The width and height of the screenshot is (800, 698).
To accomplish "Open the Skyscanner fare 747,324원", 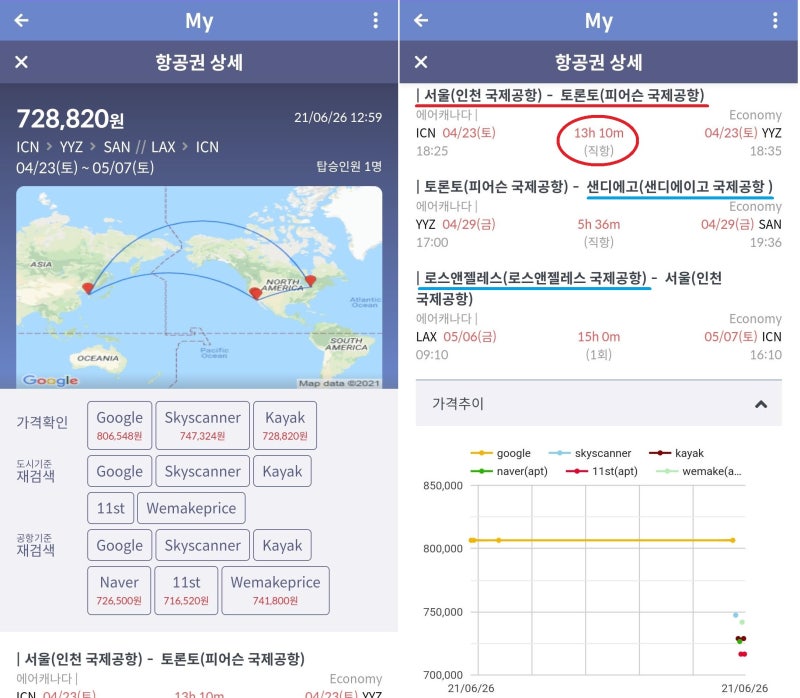I will pyautogui.click(x=203, y=424).
